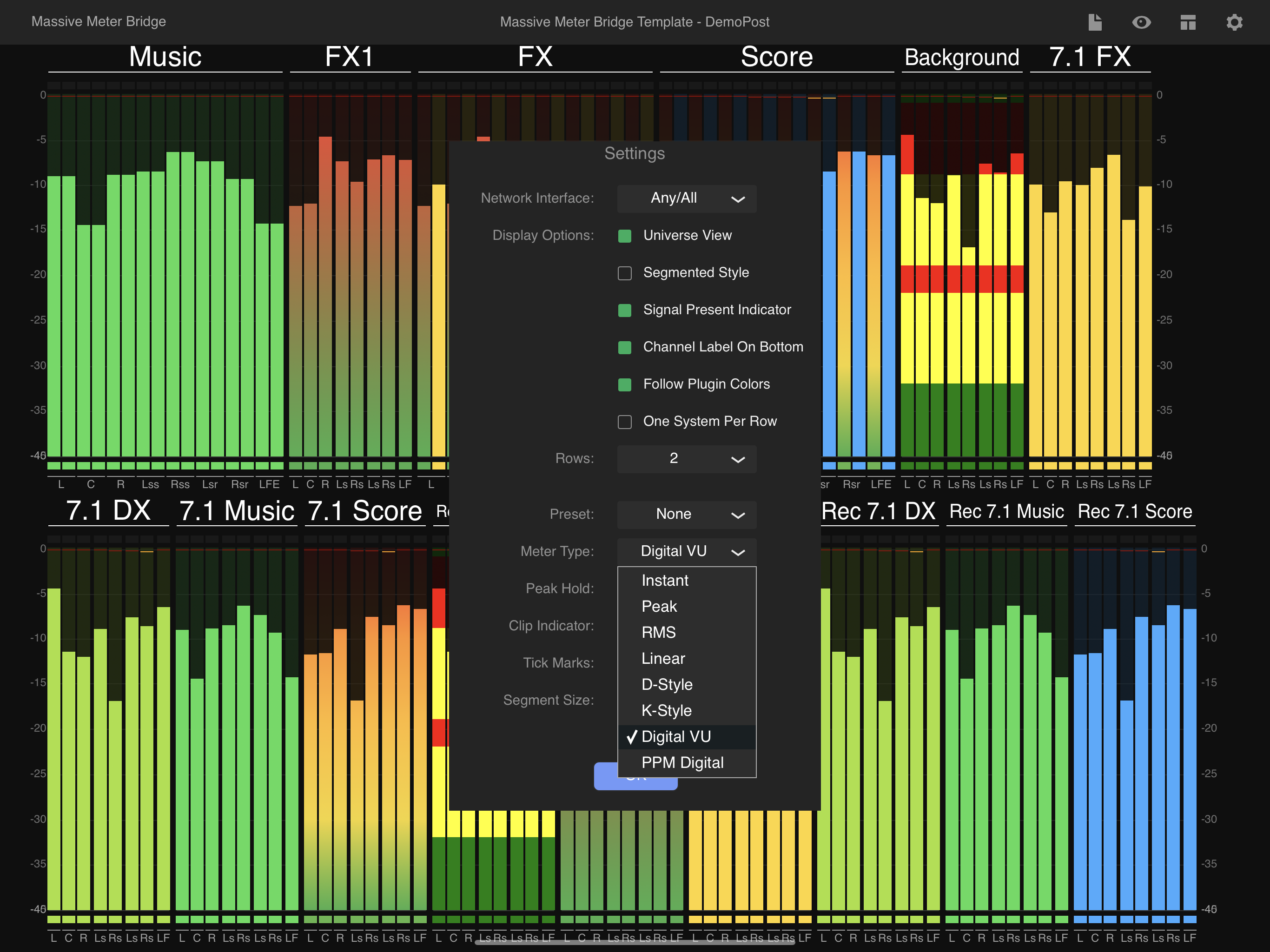1270x952 pixels.
Task: Click the FX1 meter group title
Action: [x=350, y=57]
